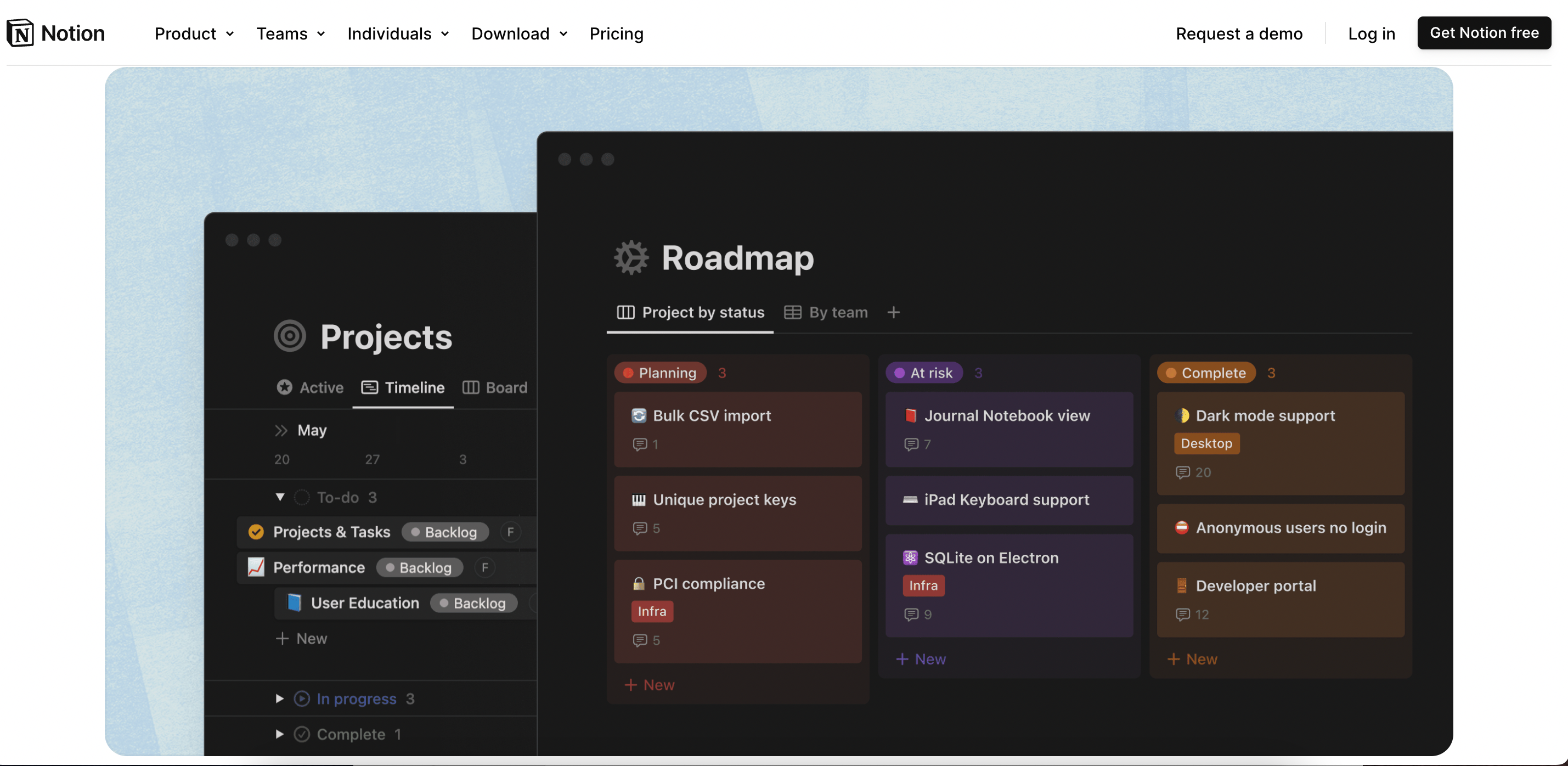Click the plus icon to add a Roadmap view
The image size is (1568, 766).
coord(894,313)
